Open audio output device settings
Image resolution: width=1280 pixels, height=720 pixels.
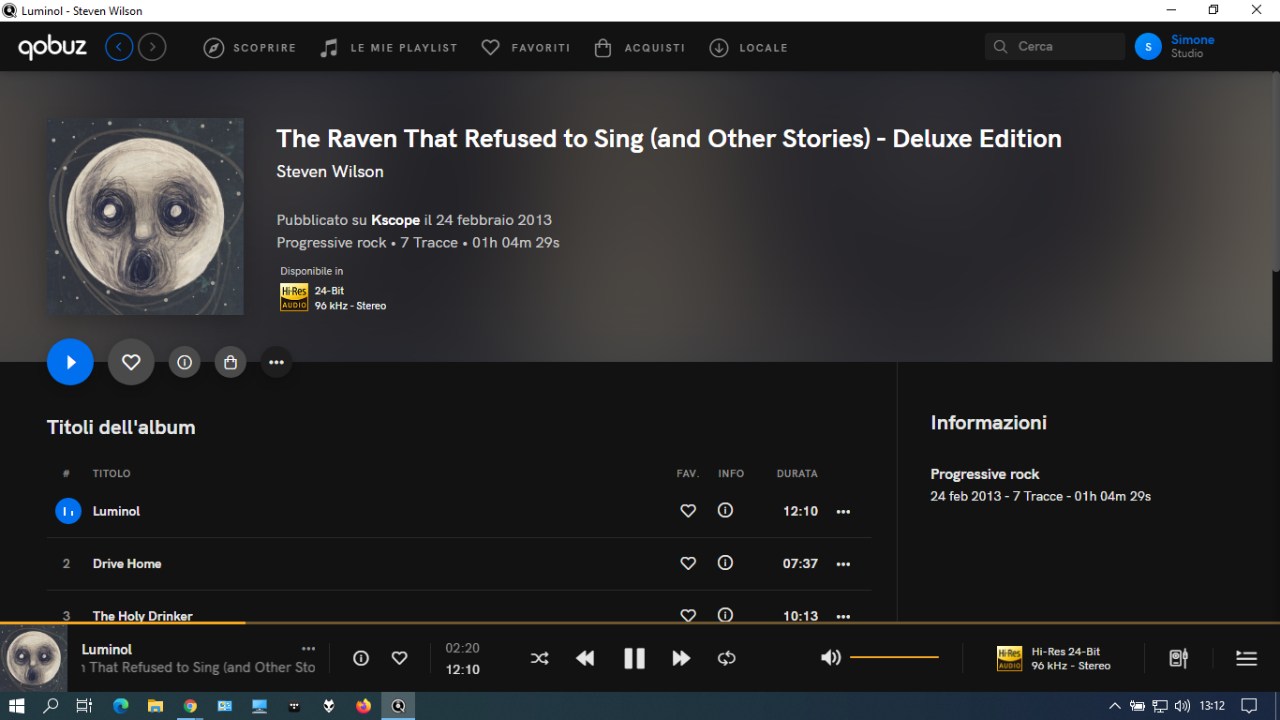[1178, 658]
